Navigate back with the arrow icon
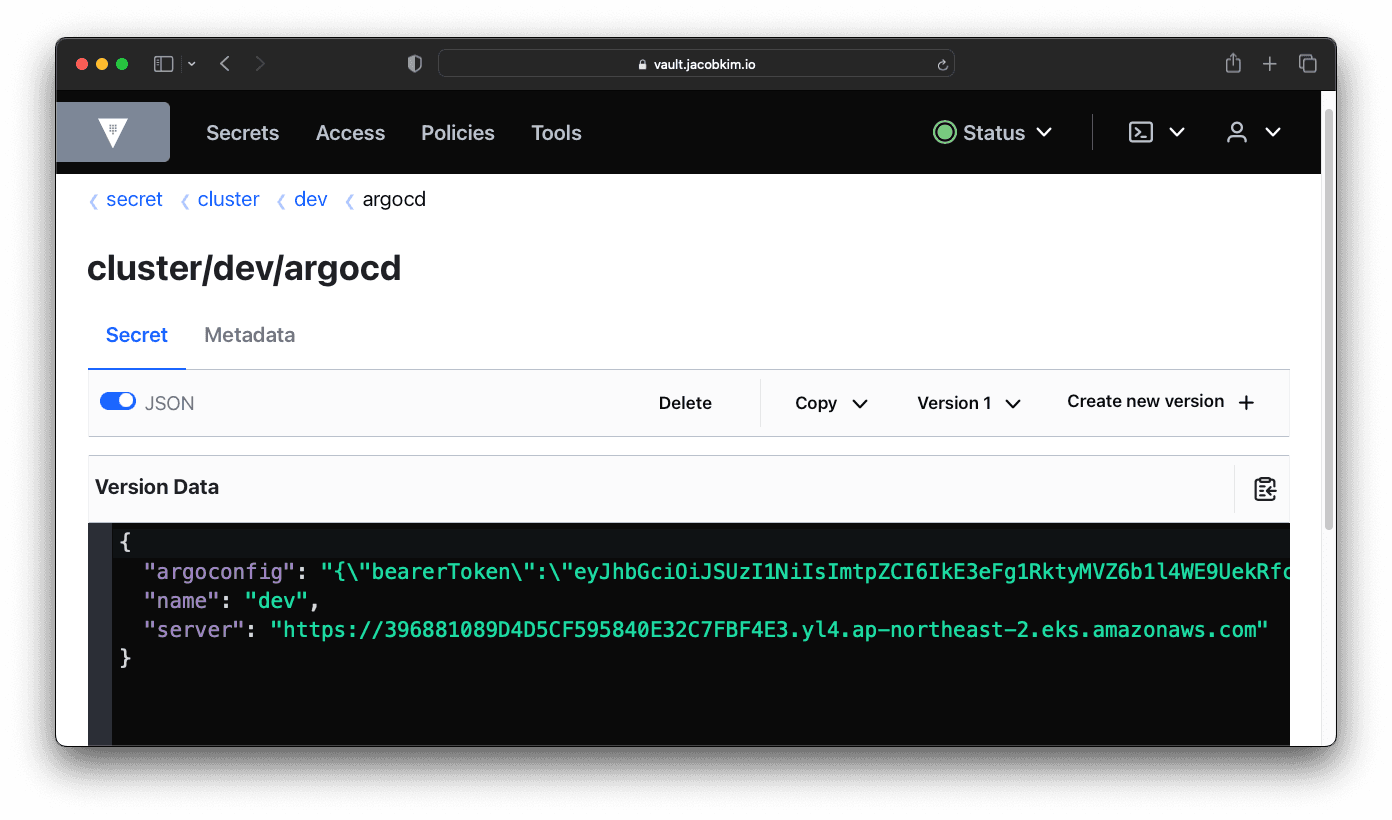1392x820 pixels. 224,63
